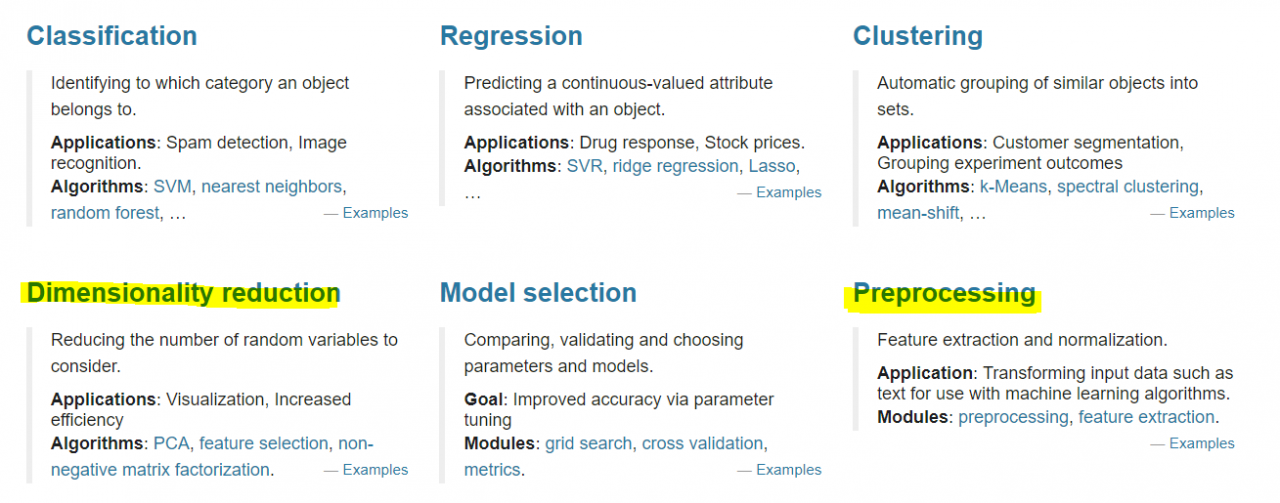Open the Clustering heading link
Screen dimensions: 1280x503
[x=918, y=36]
